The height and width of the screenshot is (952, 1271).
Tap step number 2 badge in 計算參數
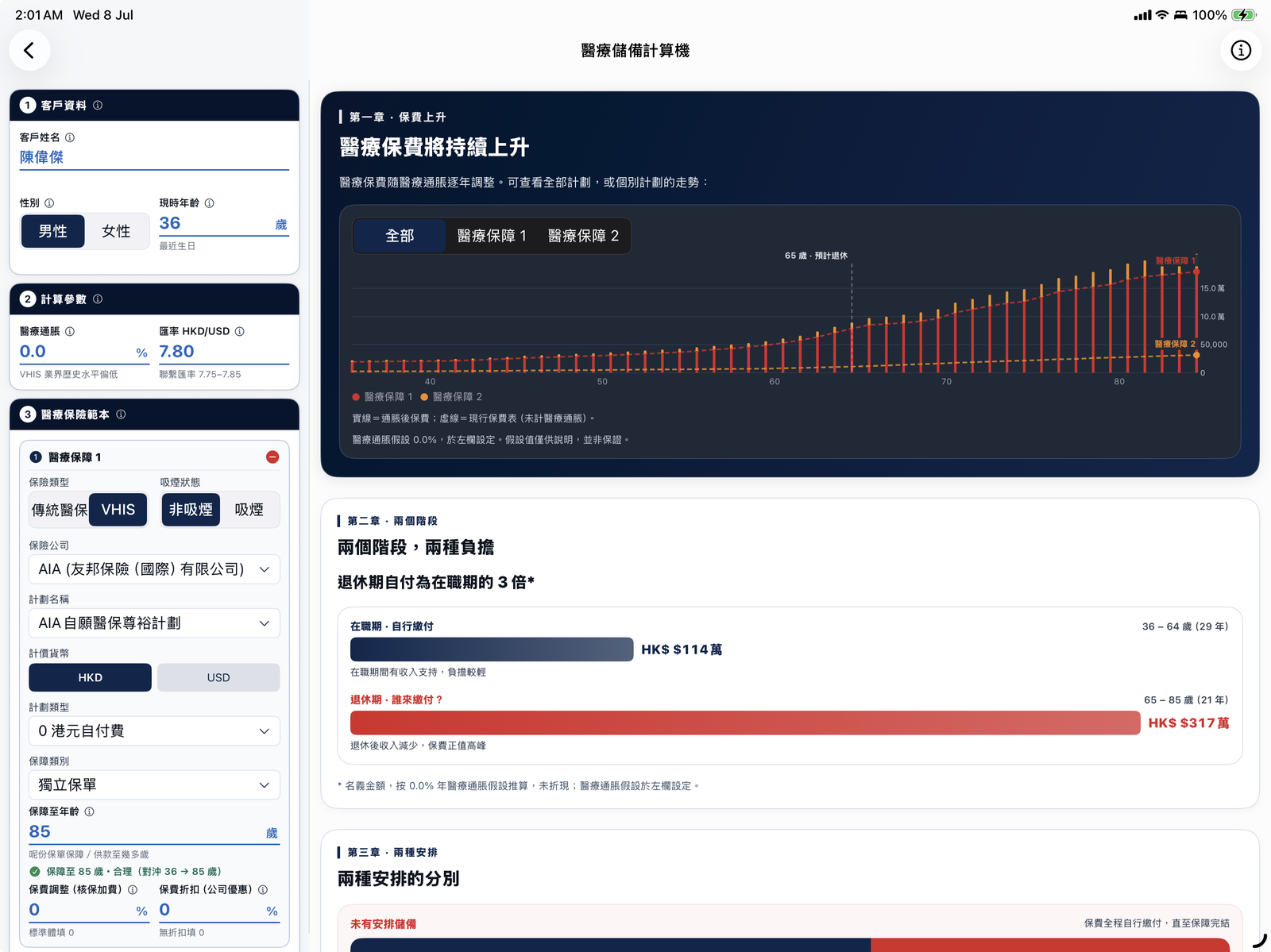point(28,299)
